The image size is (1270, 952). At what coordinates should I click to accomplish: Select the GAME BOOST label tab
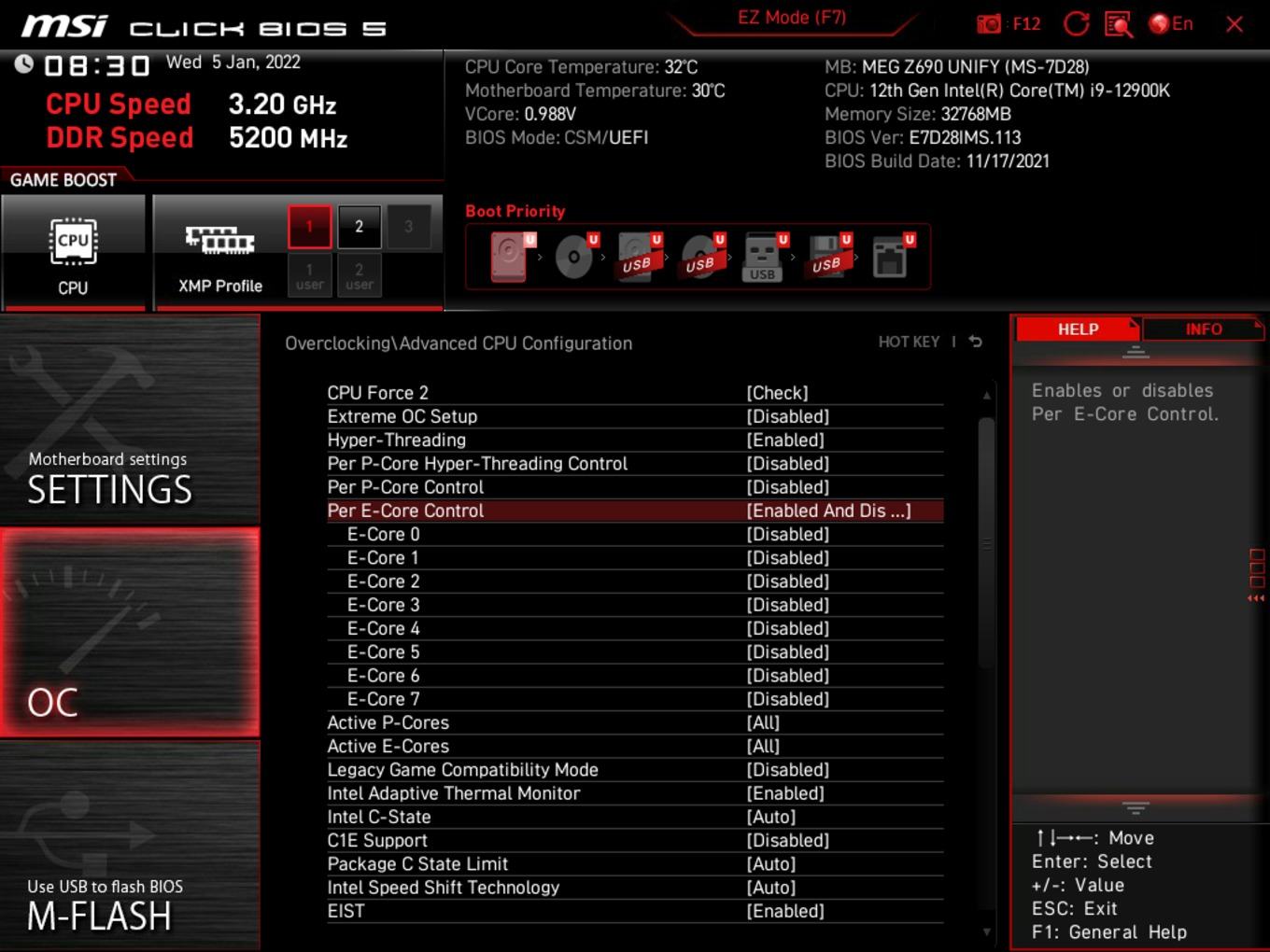click(63, 180)
